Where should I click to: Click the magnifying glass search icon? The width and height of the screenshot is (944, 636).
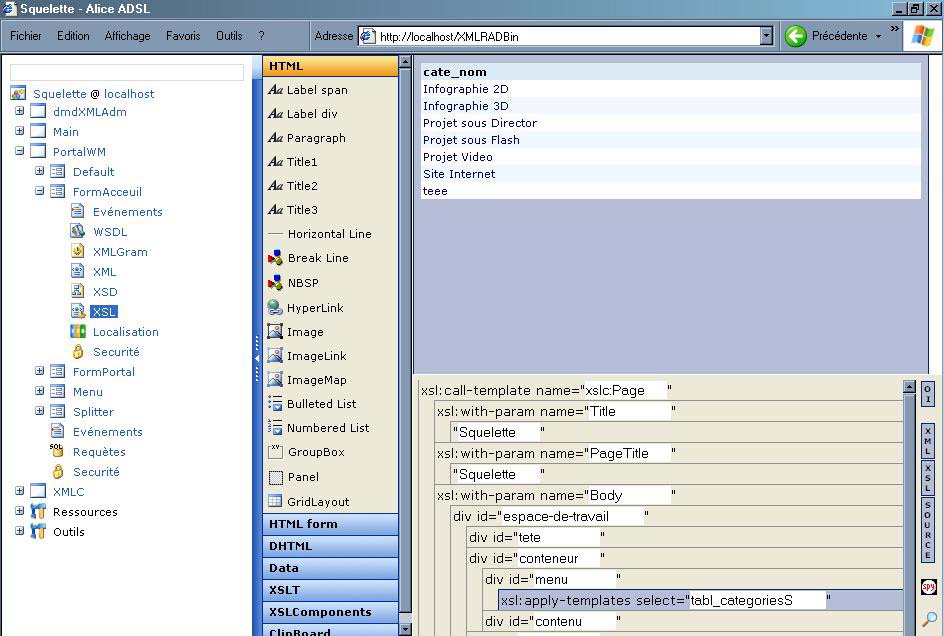click(x=928, y=619)
